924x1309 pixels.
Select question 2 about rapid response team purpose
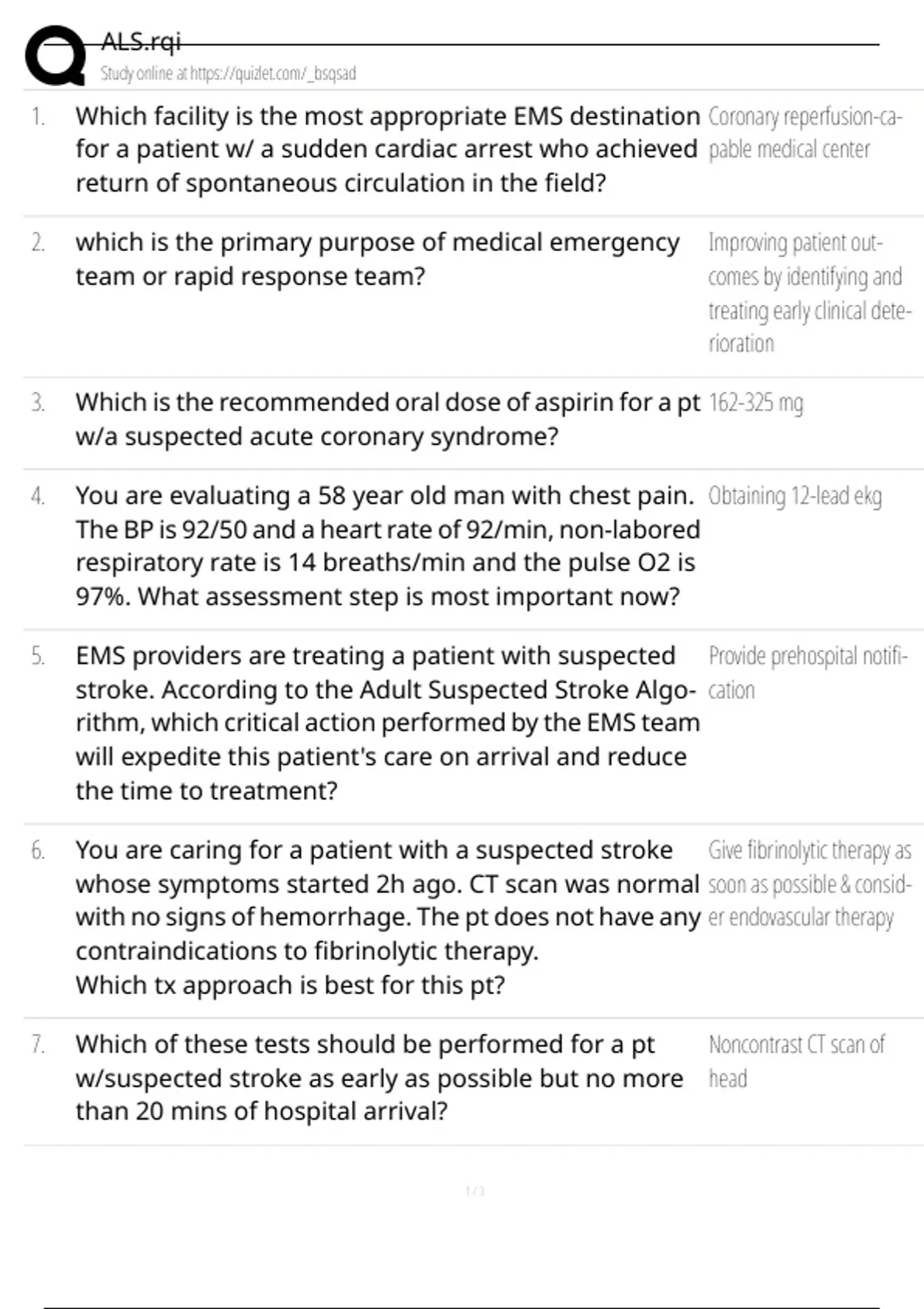(377, 259)
